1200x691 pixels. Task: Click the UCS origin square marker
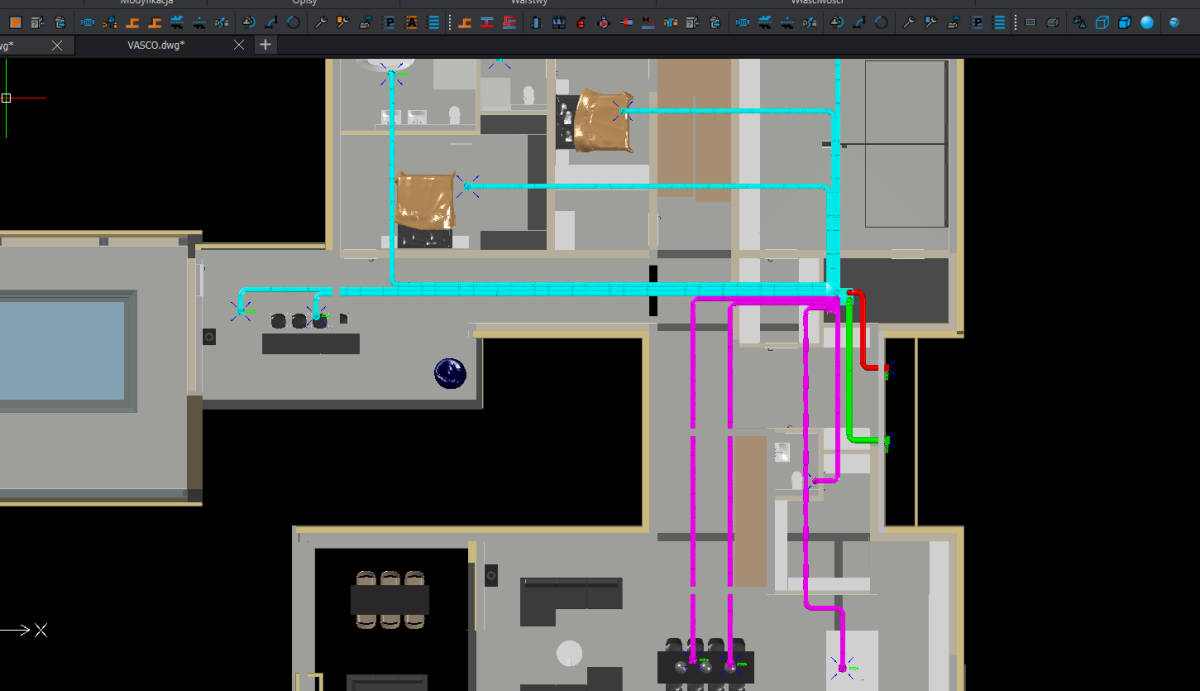click(x=6, y=98)
